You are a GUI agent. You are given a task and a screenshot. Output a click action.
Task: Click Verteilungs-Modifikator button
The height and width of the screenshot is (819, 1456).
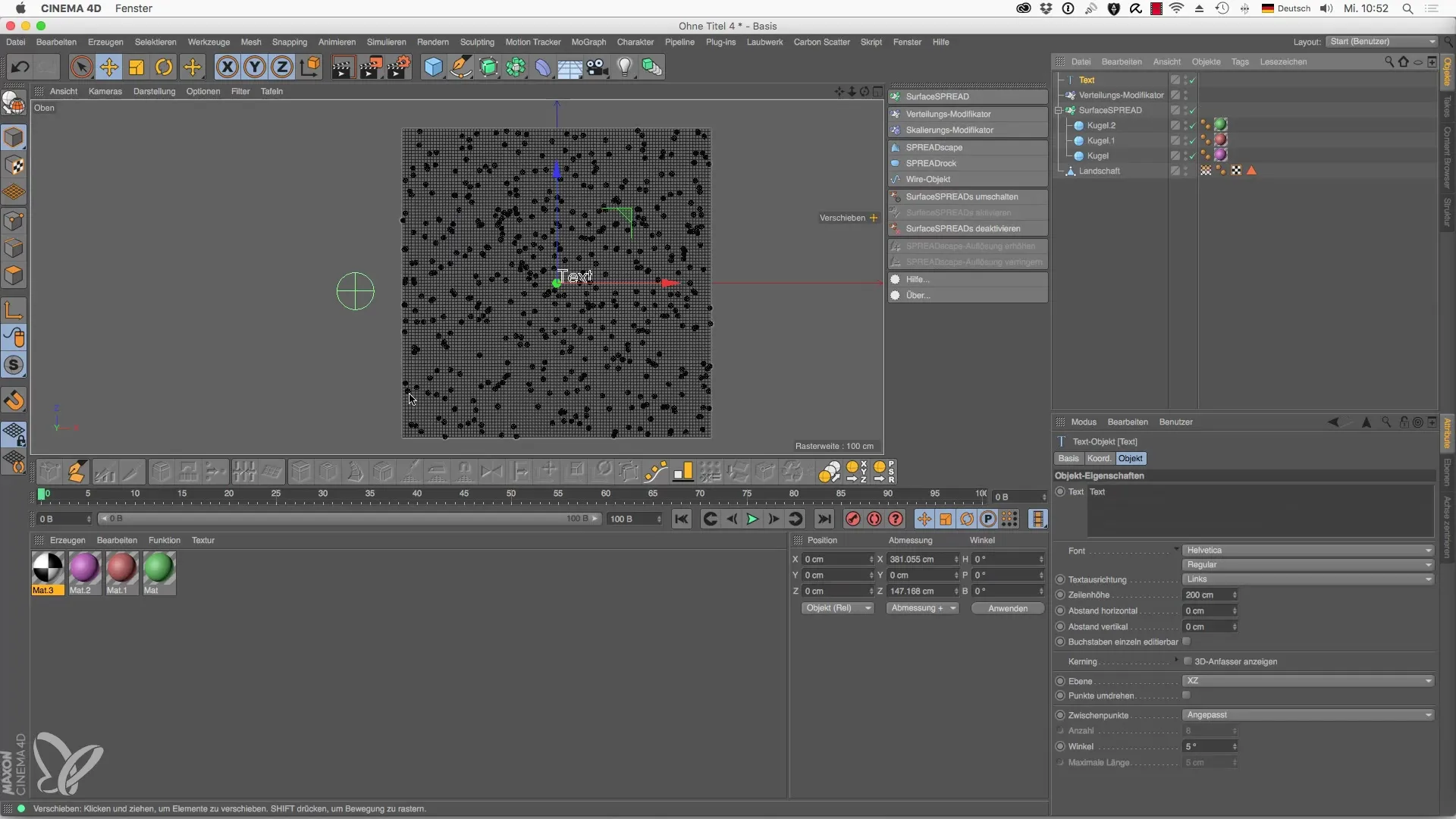(968, 114)
